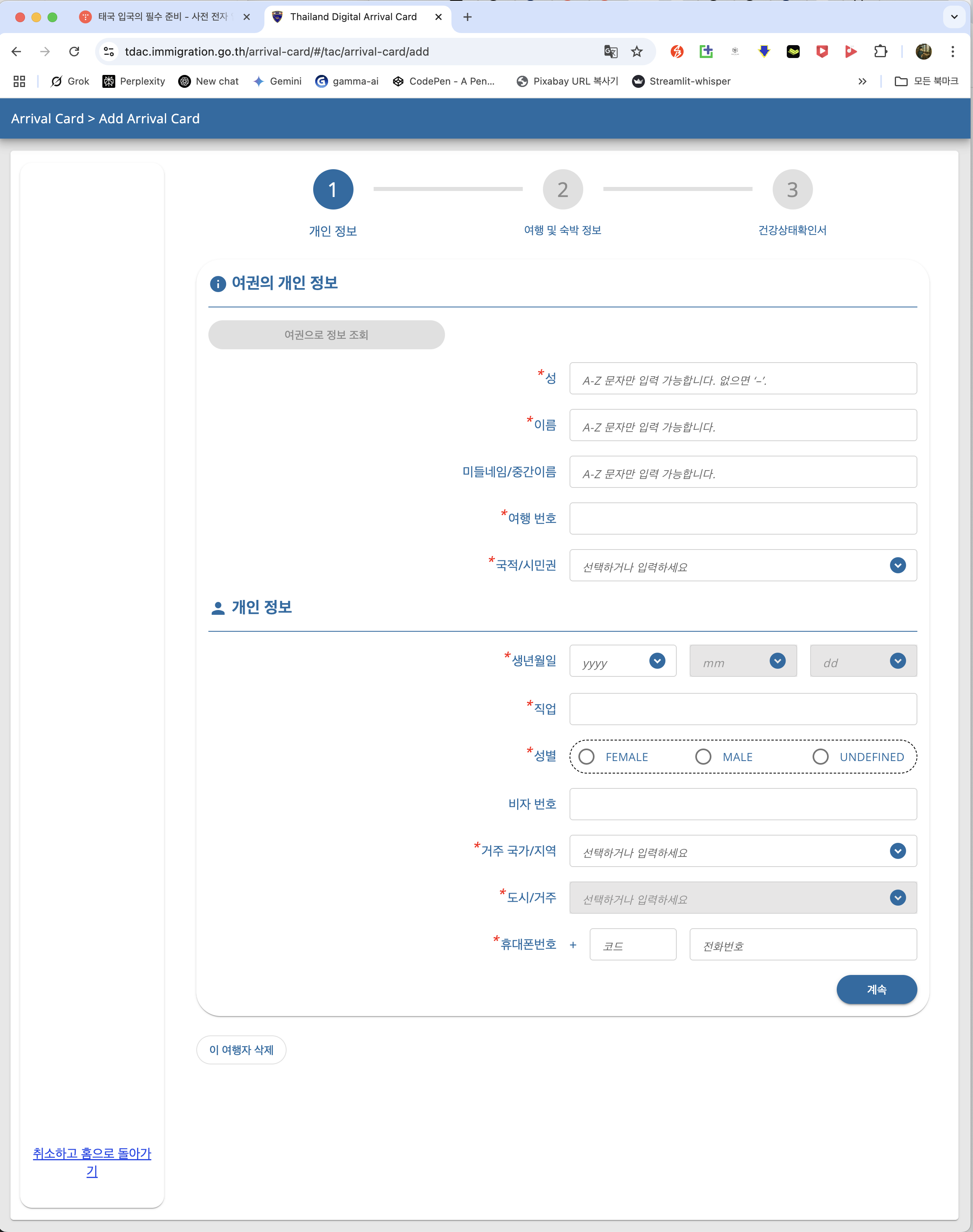Viewport: 973px width, 1232px height.
Task: Switch to the 태국 입국의 필수 준비 tab
Action: point(162,17)
